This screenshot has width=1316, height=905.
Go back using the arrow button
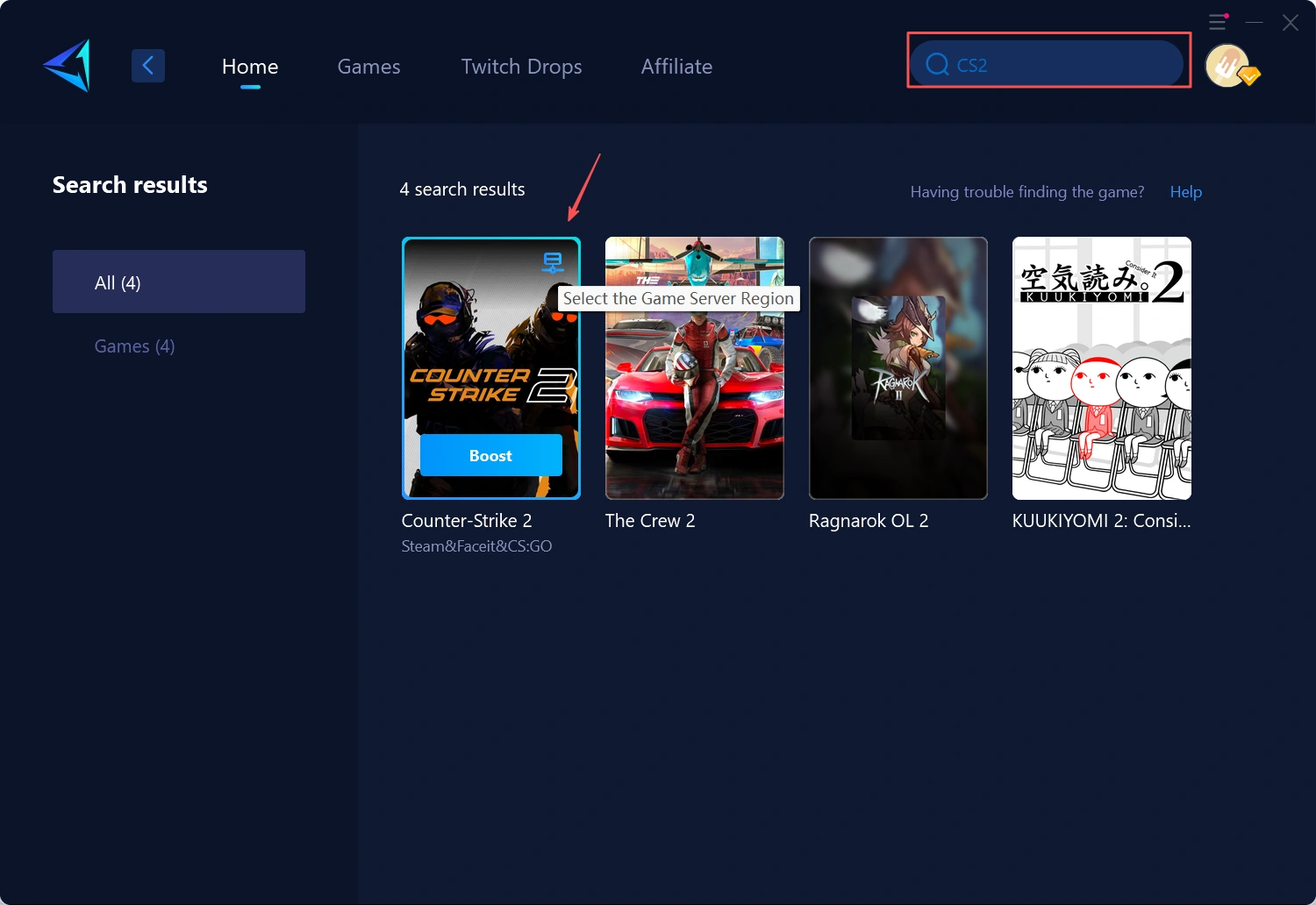[x=148, y=66]
